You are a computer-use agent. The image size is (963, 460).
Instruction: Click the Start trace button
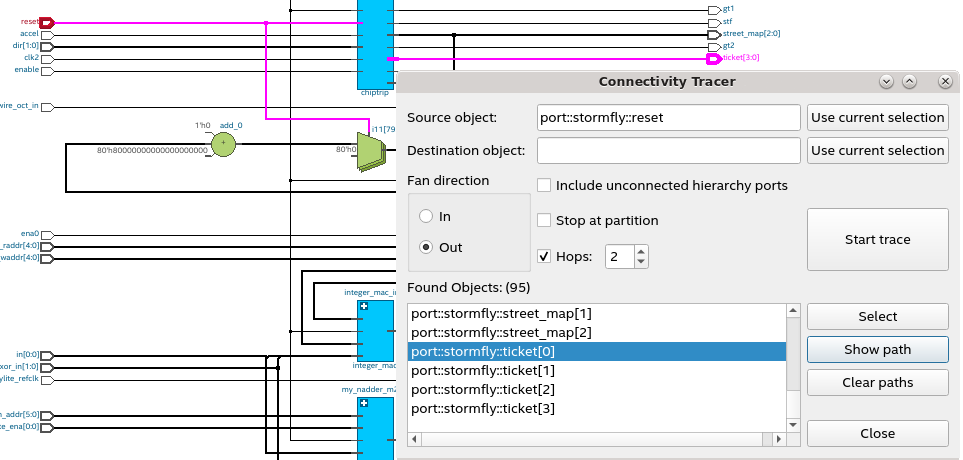click(878, 240)
